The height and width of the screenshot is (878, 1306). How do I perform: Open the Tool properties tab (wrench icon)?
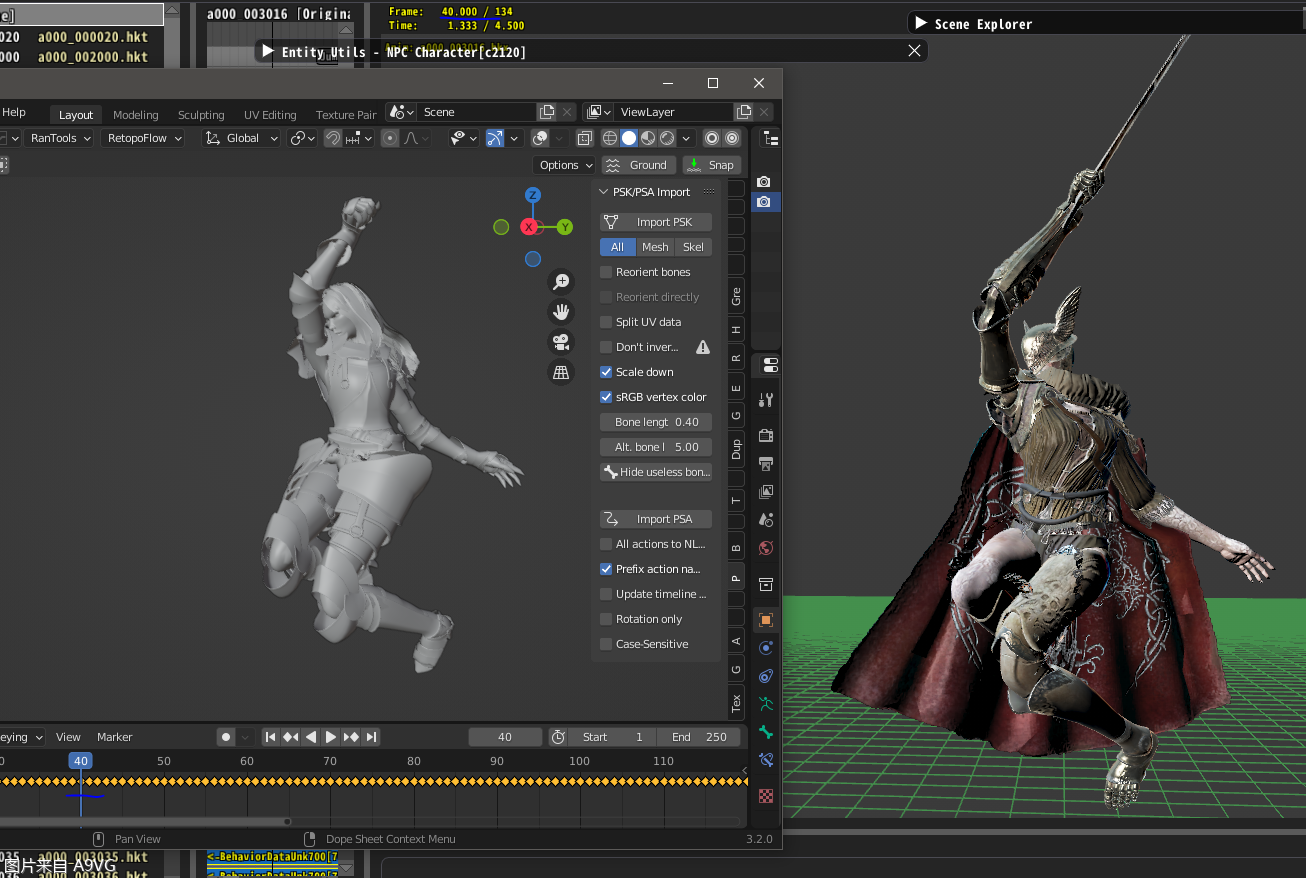click(x=766, y=400)
